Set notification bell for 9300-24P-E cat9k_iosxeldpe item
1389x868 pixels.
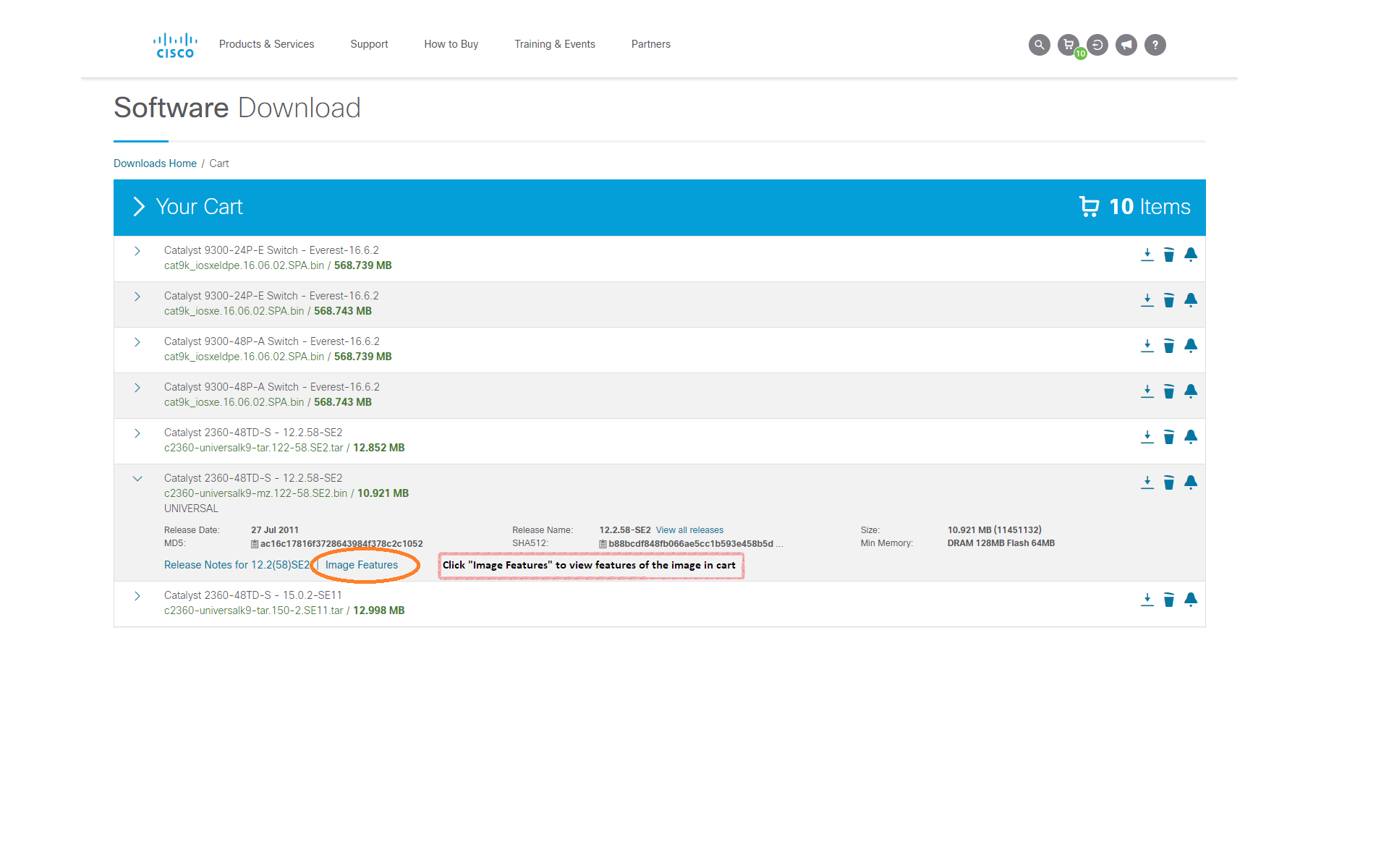coord(1191,255)
